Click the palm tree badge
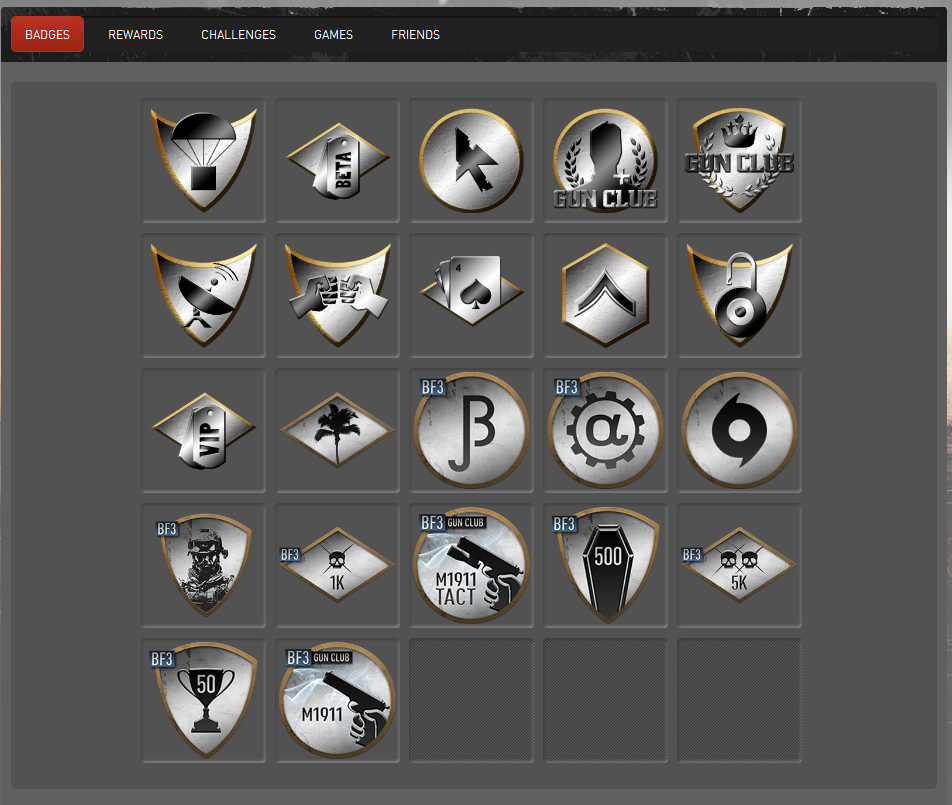The height and width of the screenshot is (805, 952). [x=338, y=430]
